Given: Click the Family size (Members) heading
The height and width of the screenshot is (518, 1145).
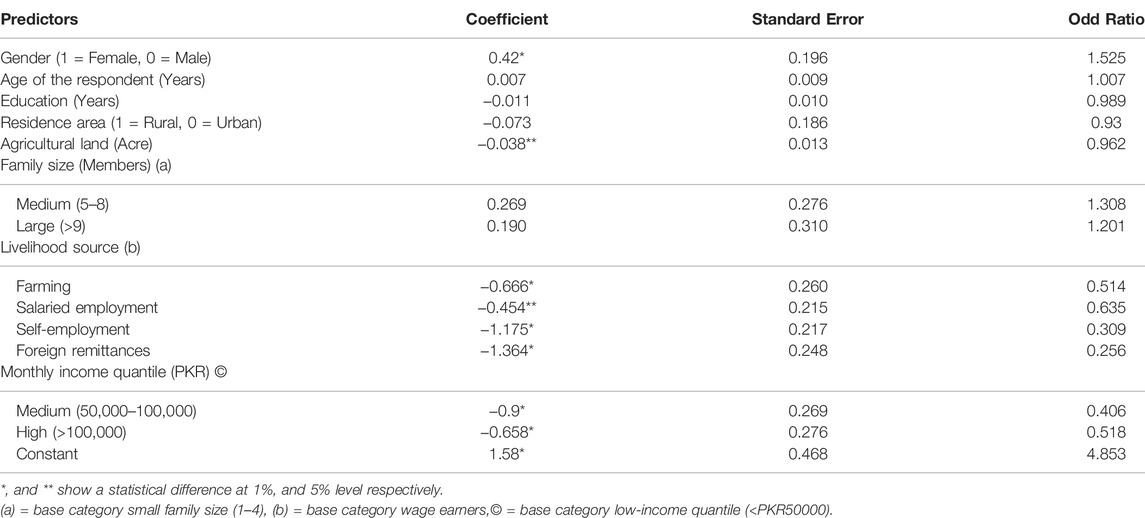Looking at the screenshot, I should click(85, 165).
